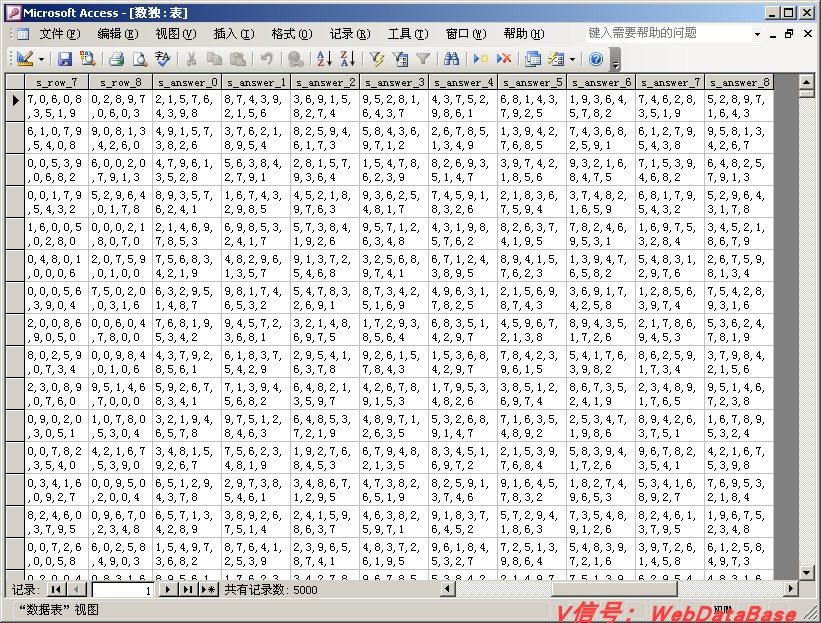Click the first-row cell under s_answer_0
The width and height of the screenshot is (821, 623).
point(187,106)
